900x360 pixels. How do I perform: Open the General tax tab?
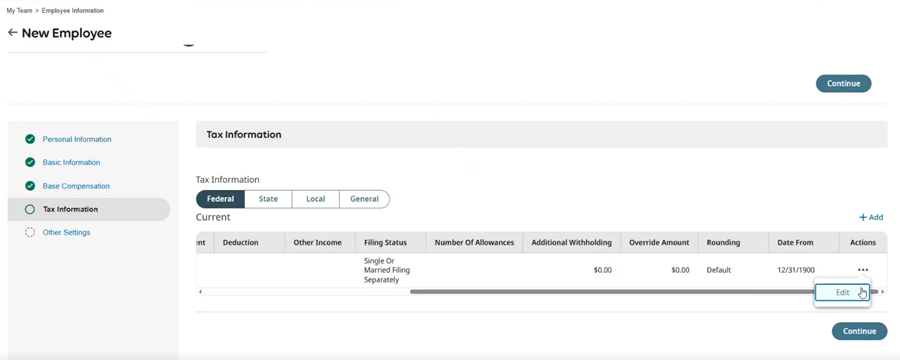click(x=364, y=199)
